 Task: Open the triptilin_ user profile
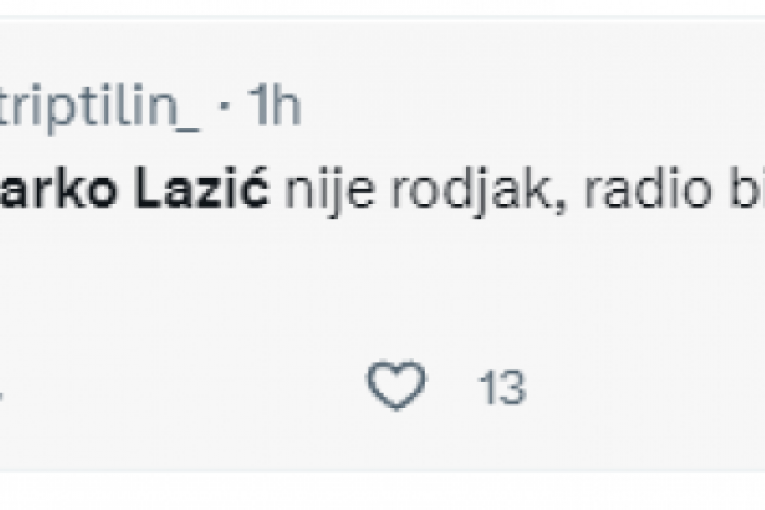(98, 108)
